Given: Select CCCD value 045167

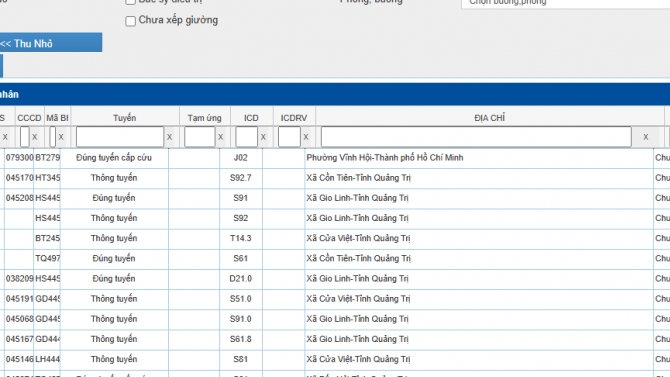Looking at the screenshot, I should 19,339.
